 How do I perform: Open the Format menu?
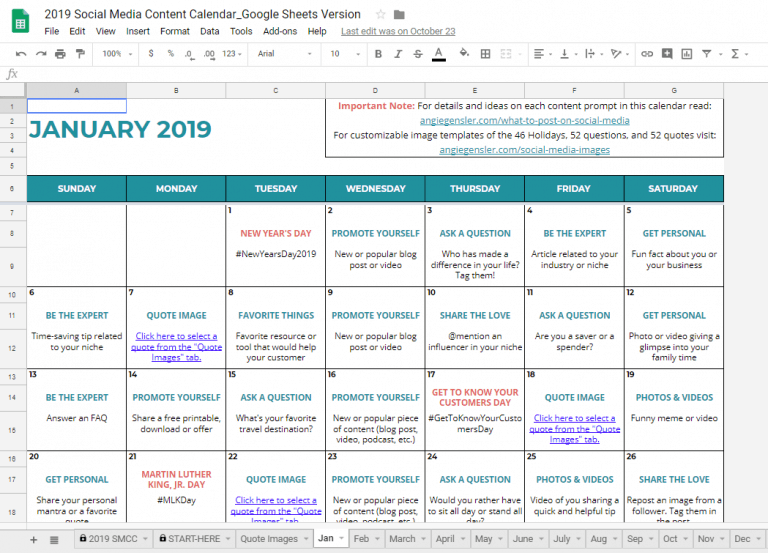point(174,31)
